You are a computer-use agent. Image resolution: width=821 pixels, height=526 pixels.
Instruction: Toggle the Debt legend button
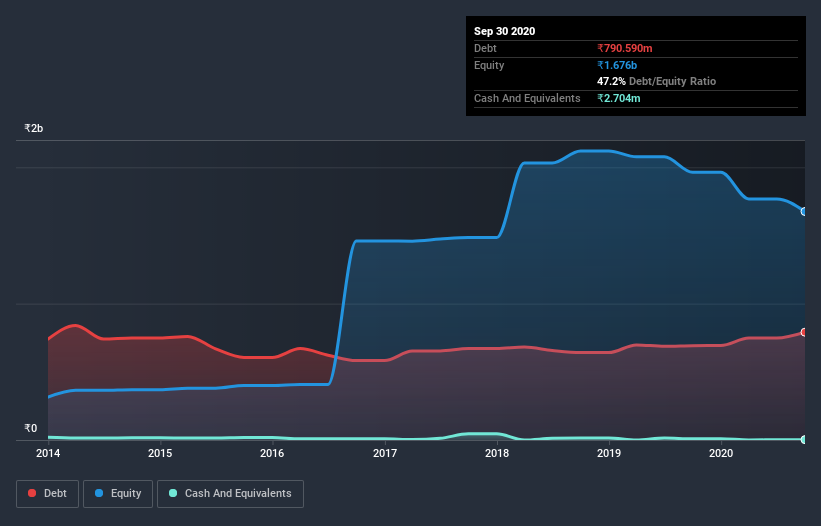[47, 494]
